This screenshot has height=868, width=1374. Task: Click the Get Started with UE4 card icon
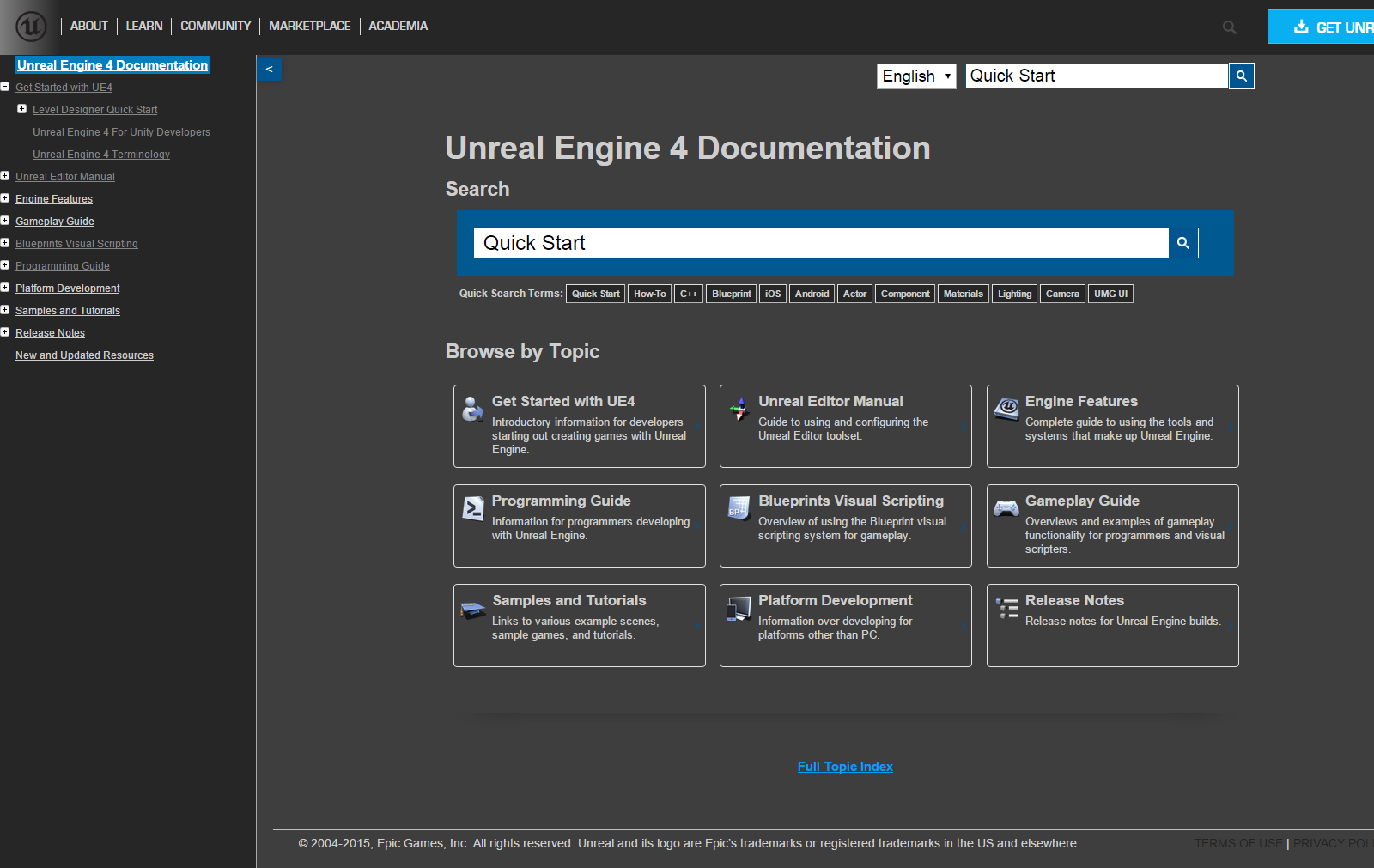click(472, 409)
